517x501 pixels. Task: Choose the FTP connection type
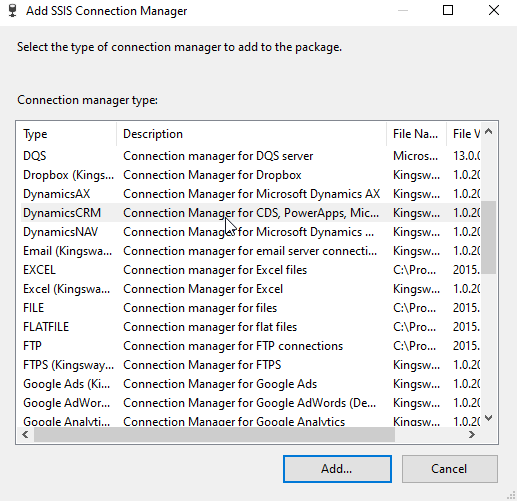(x=250, y=346)
